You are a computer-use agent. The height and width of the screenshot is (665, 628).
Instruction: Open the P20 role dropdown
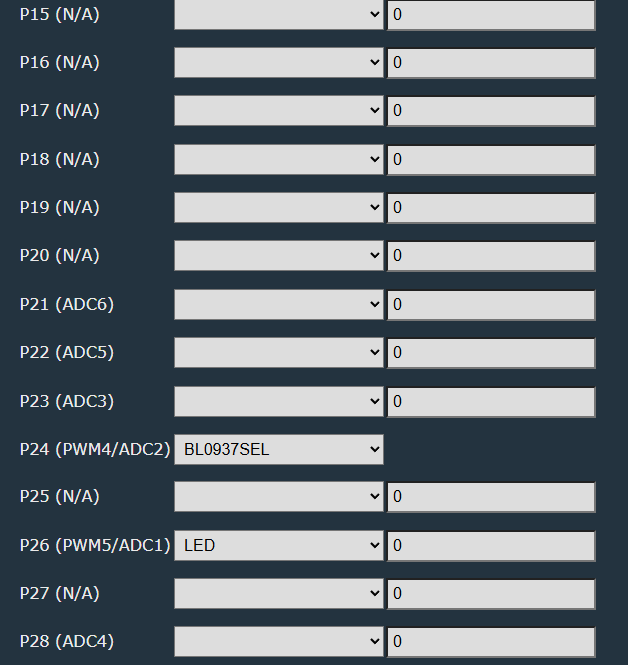coord(278,256)
